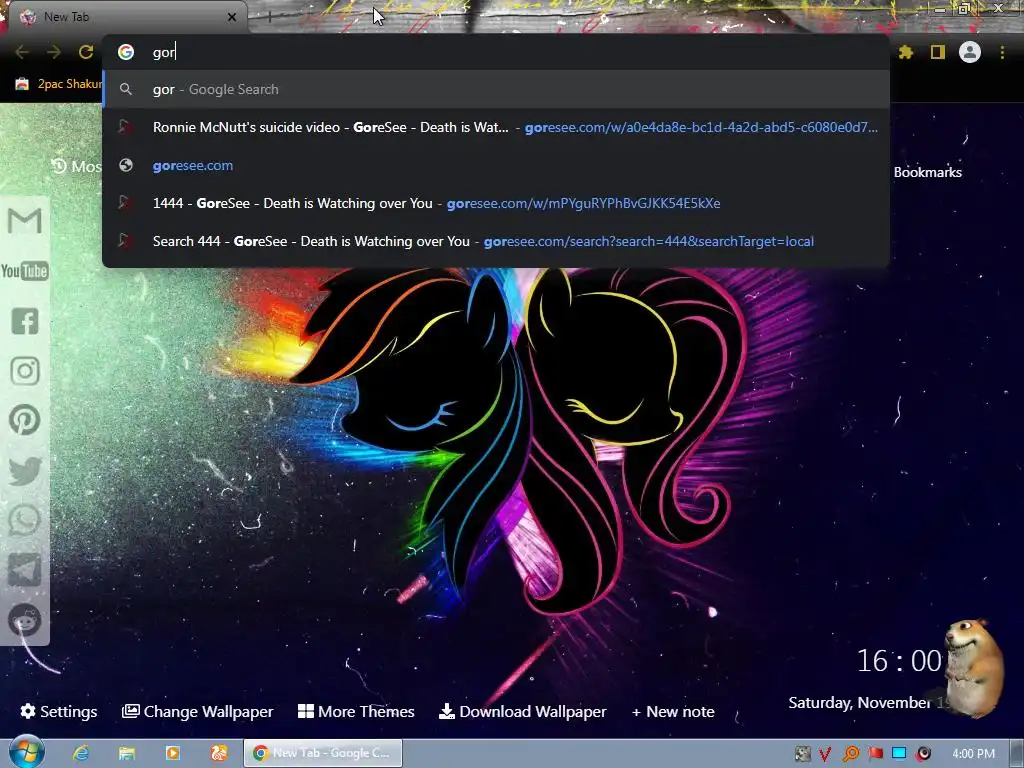Select the '1444 - GoreSee' history suggestion
Screen dimensions: 1024x768
pos(496,204)
